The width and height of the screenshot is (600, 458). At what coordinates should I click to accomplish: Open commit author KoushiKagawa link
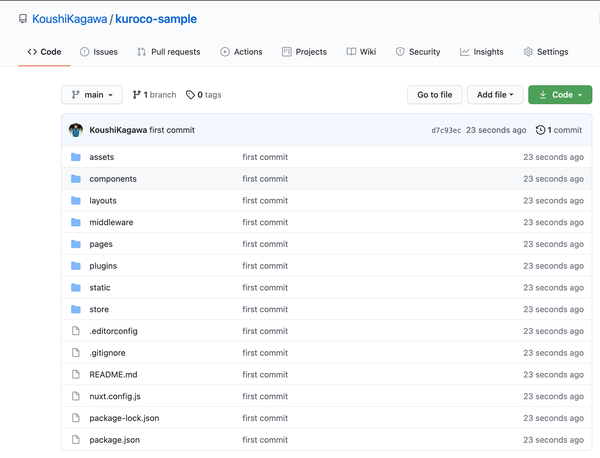(x=118, y=130)
